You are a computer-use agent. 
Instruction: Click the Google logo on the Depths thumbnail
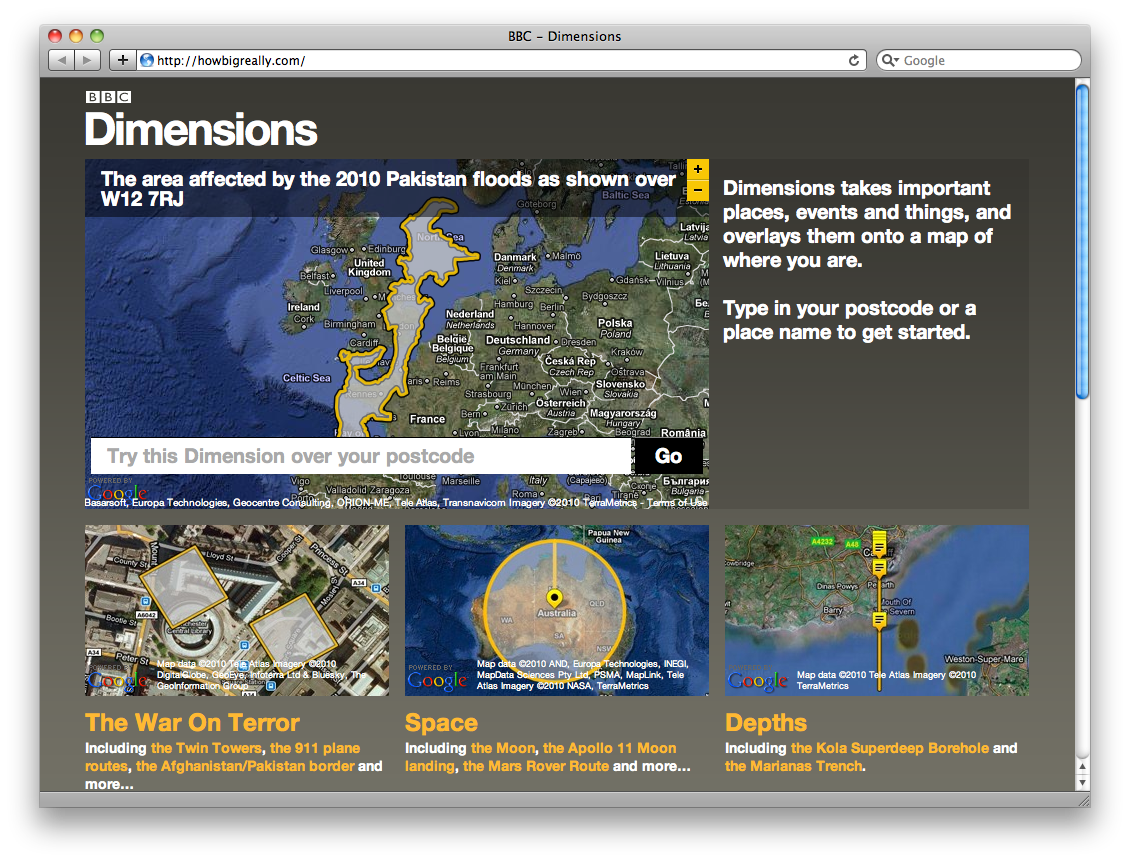(757, 680)
